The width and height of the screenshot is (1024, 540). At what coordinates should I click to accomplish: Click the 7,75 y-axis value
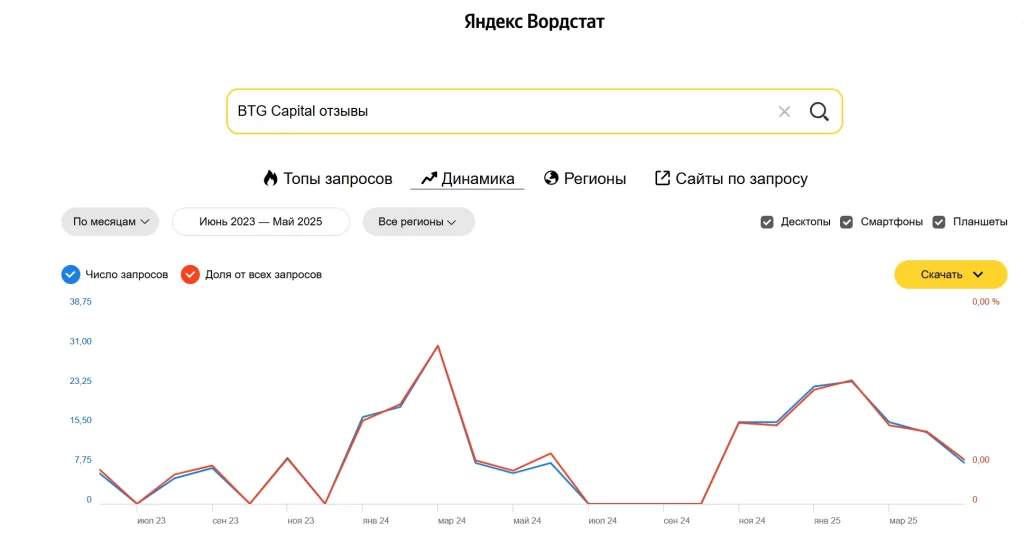83,460
